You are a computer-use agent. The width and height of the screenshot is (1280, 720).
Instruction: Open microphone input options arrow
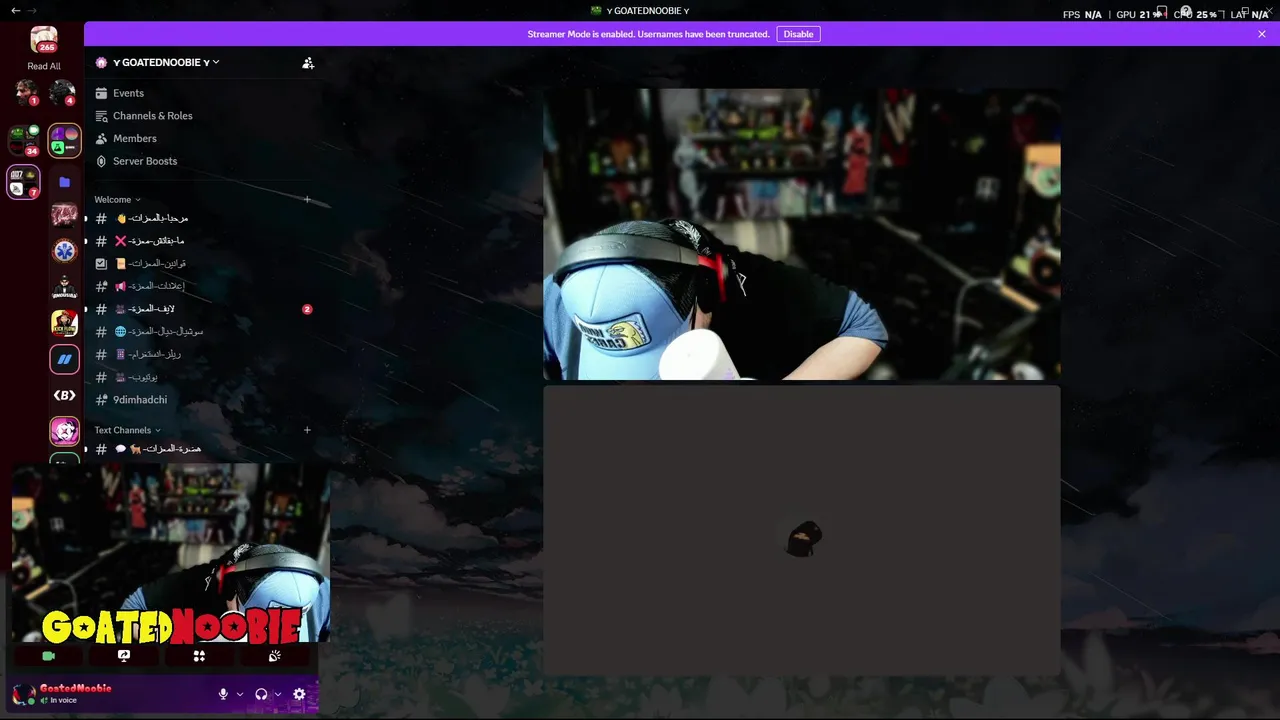pyautogui.click(x=240, y=694)
